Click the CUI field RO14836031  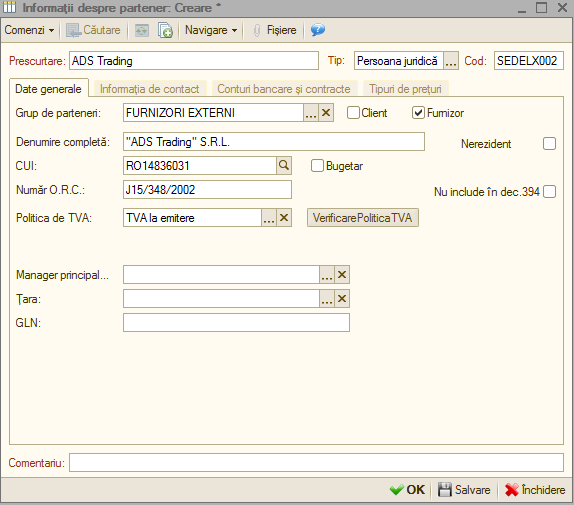200,165
